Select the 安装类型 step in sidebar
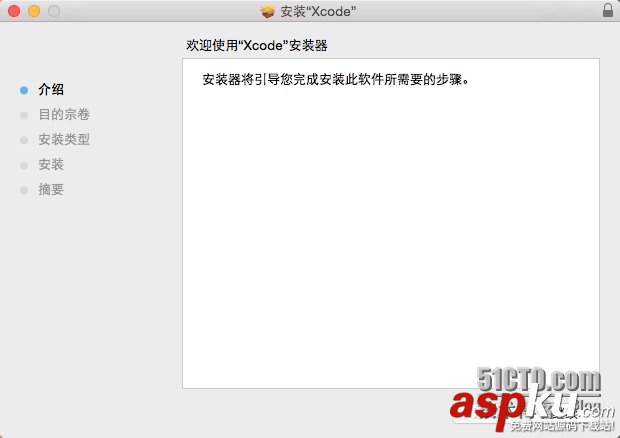 [64, 140]
